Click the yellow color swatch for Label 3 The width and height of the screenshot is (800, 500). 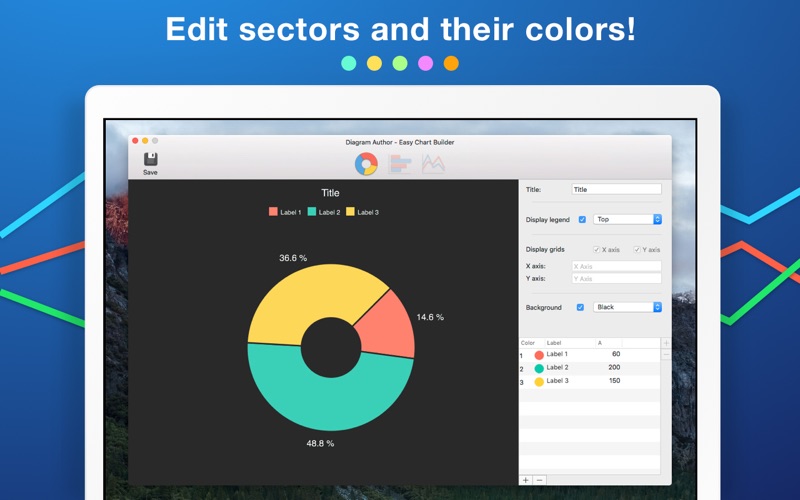coord(539,382)
